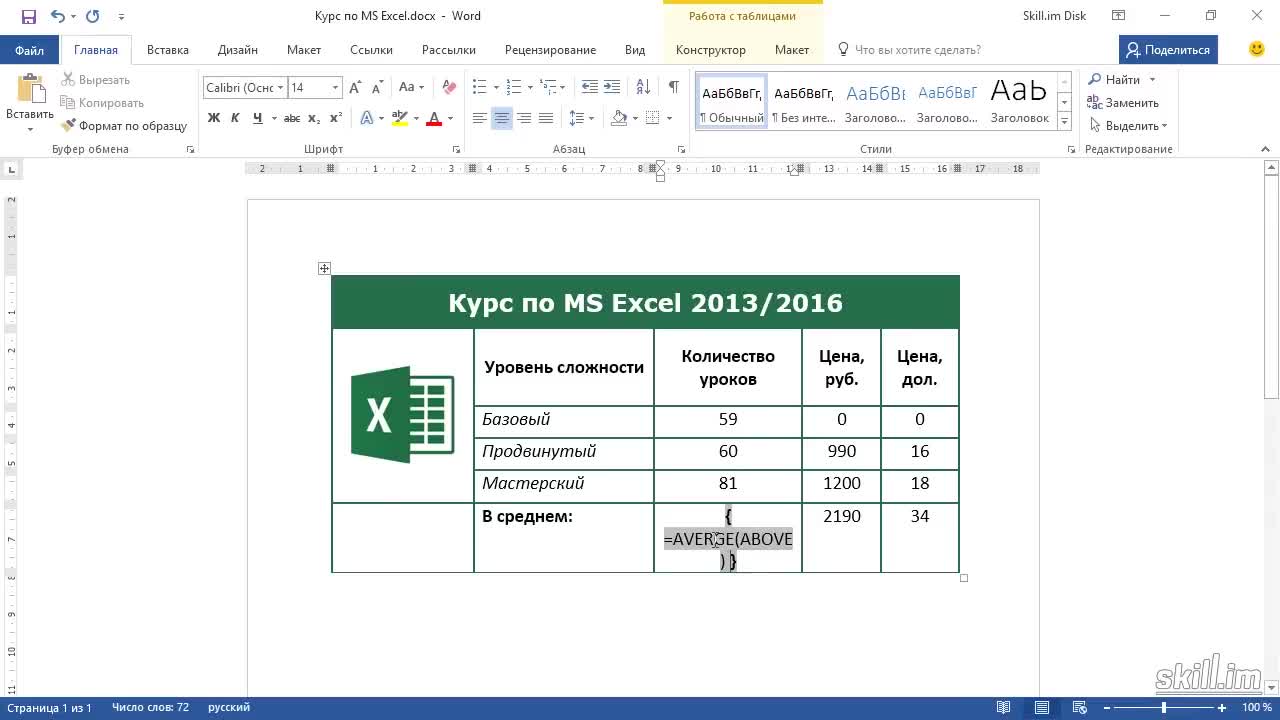Open the change case (Аа) menu
This screenshot has height=720, width=1280.
pyautogui.click(x=411, y=88)
